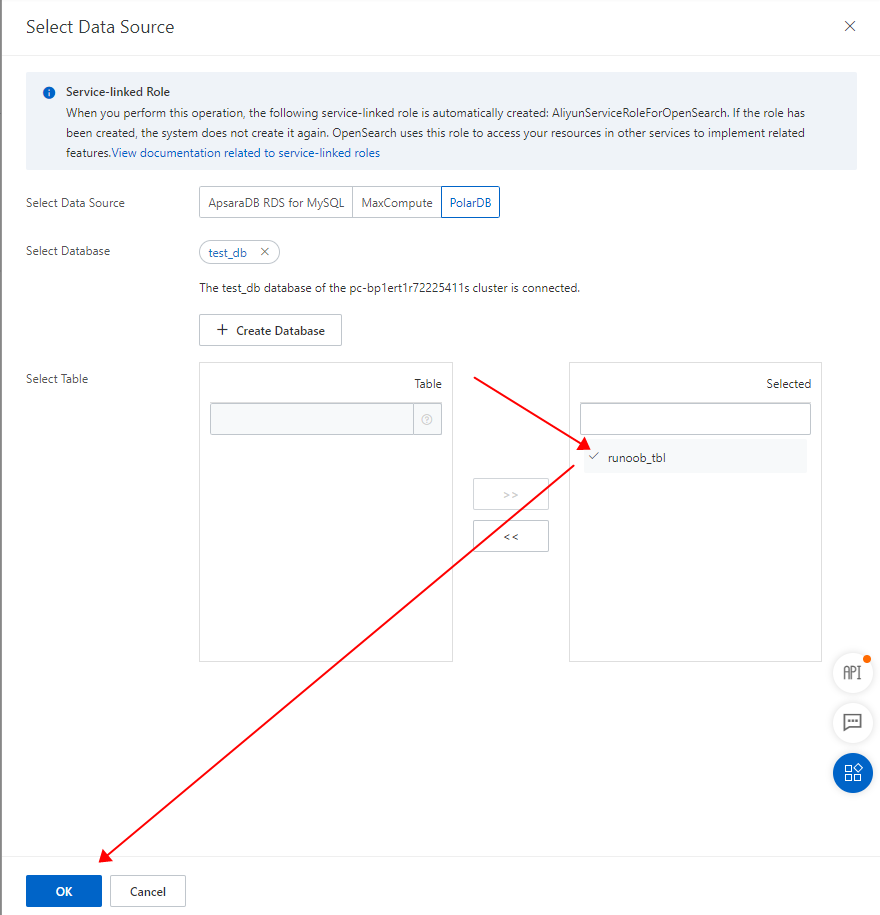
Task: Choose MaxCompute as data source
Action: click(x=397, y=202)
